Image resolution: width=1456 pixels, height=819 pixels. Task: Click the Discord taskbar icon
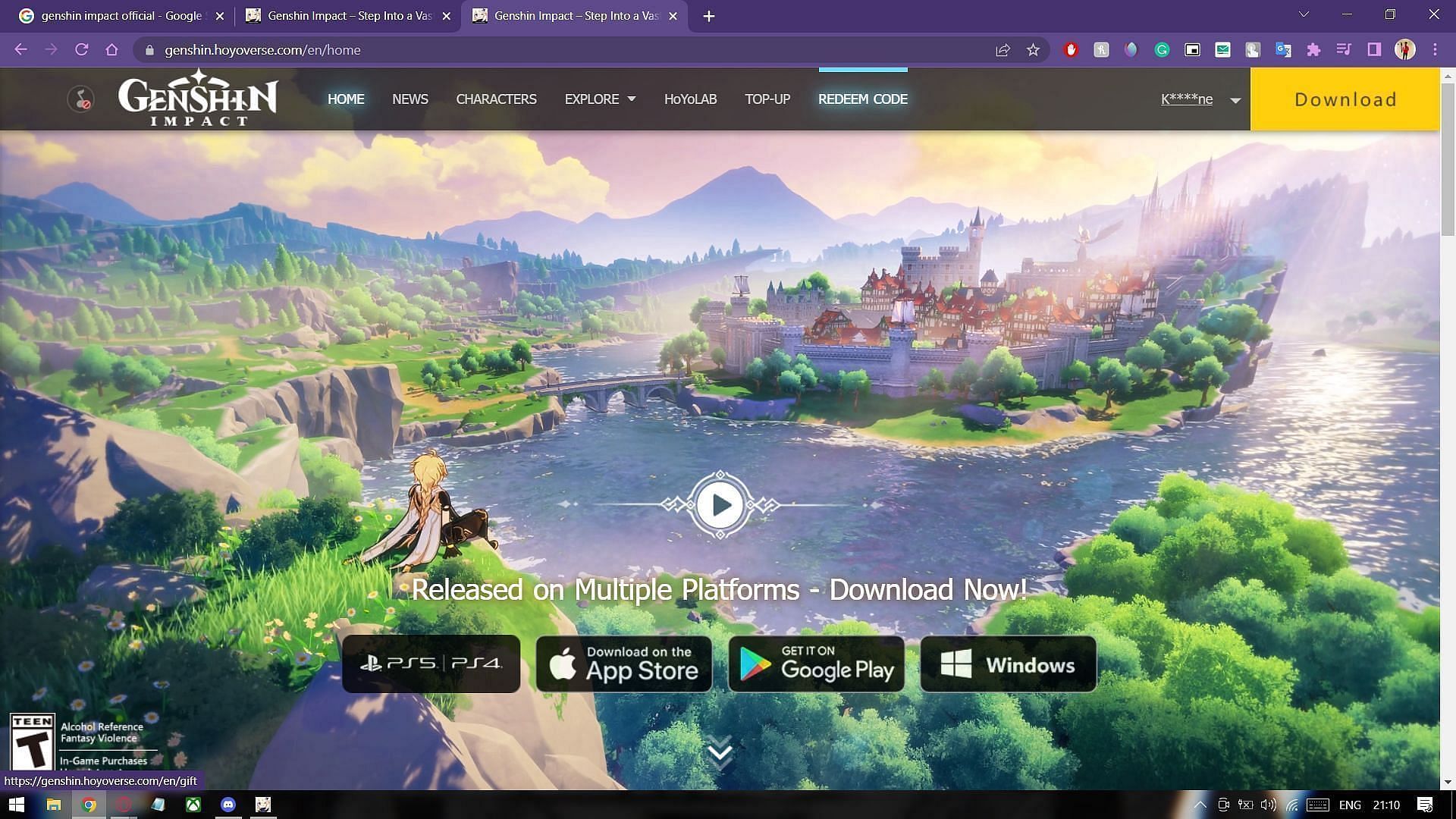pyautogui.click(x=228, y=804)
